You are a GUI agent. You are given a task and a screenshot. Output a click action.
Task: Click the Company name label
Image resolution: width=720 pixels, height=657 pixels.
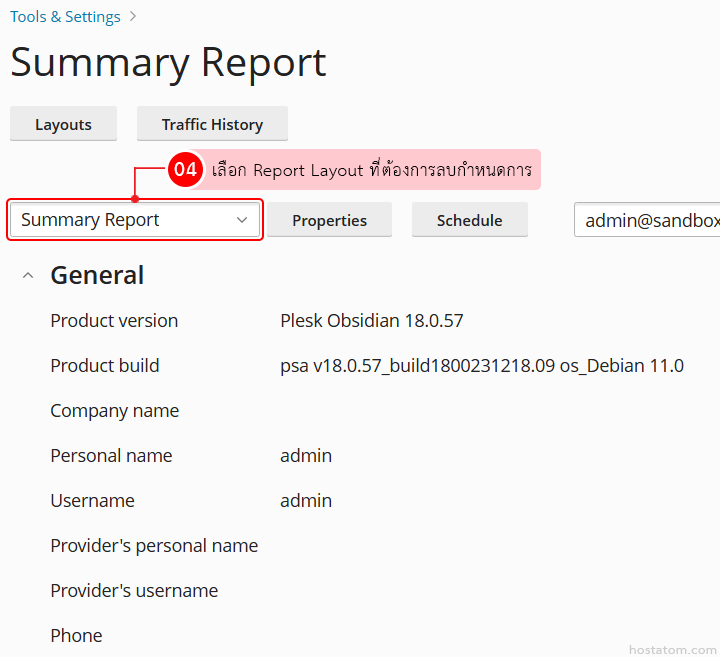pos(114,411)
